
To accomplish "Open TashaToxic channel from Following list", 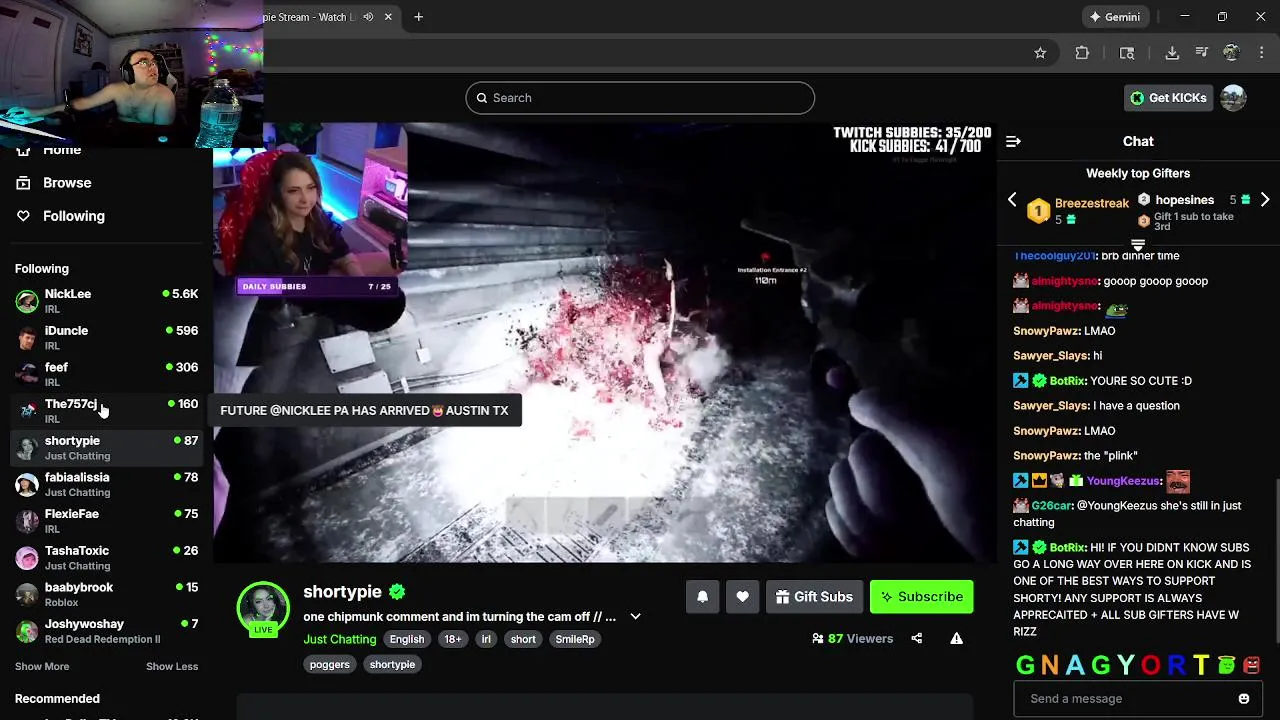I will (106, 557).
